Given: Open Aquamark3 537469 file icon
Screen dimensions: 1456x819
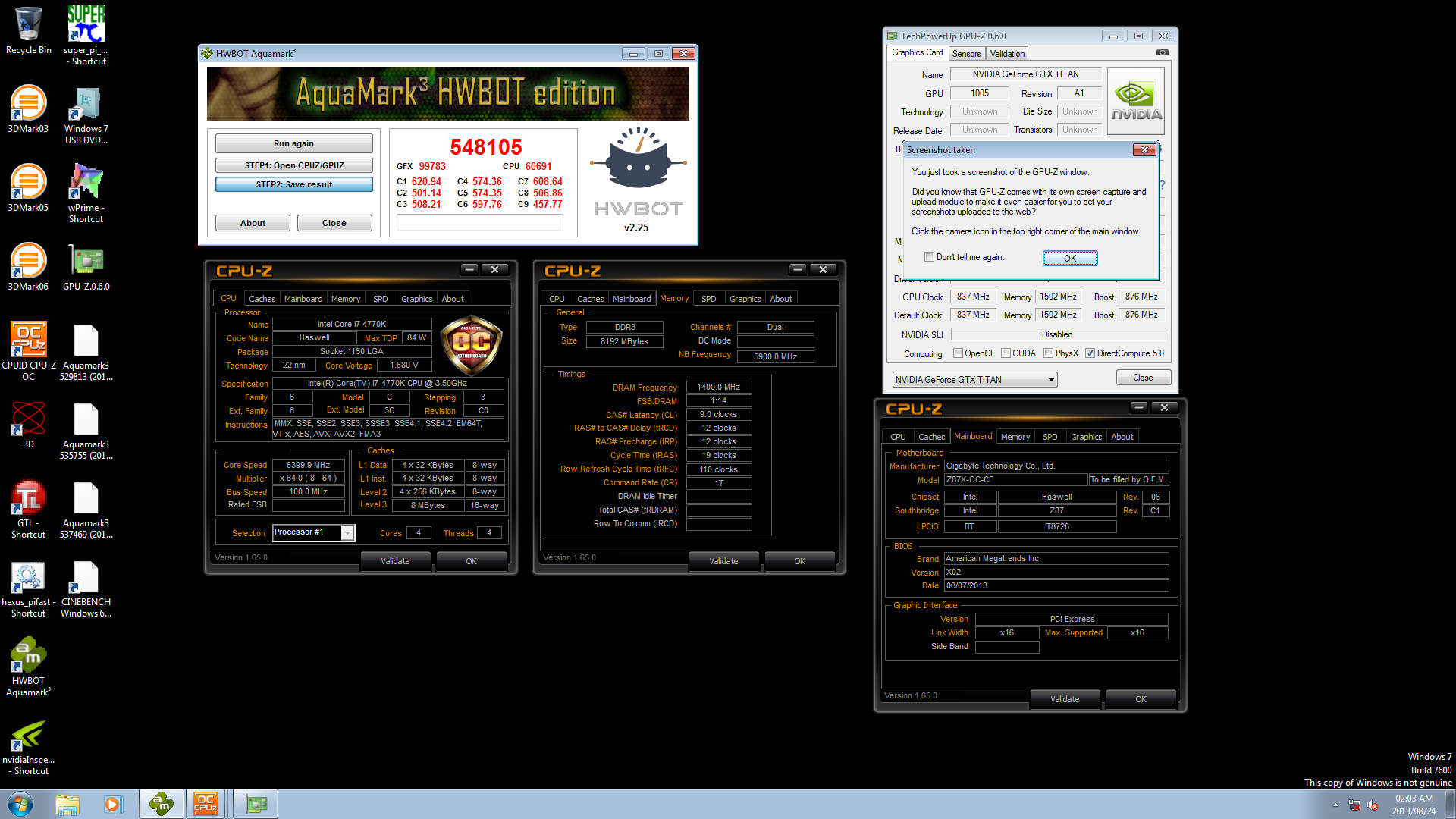Looking at the screenshot, I should 86,509.
